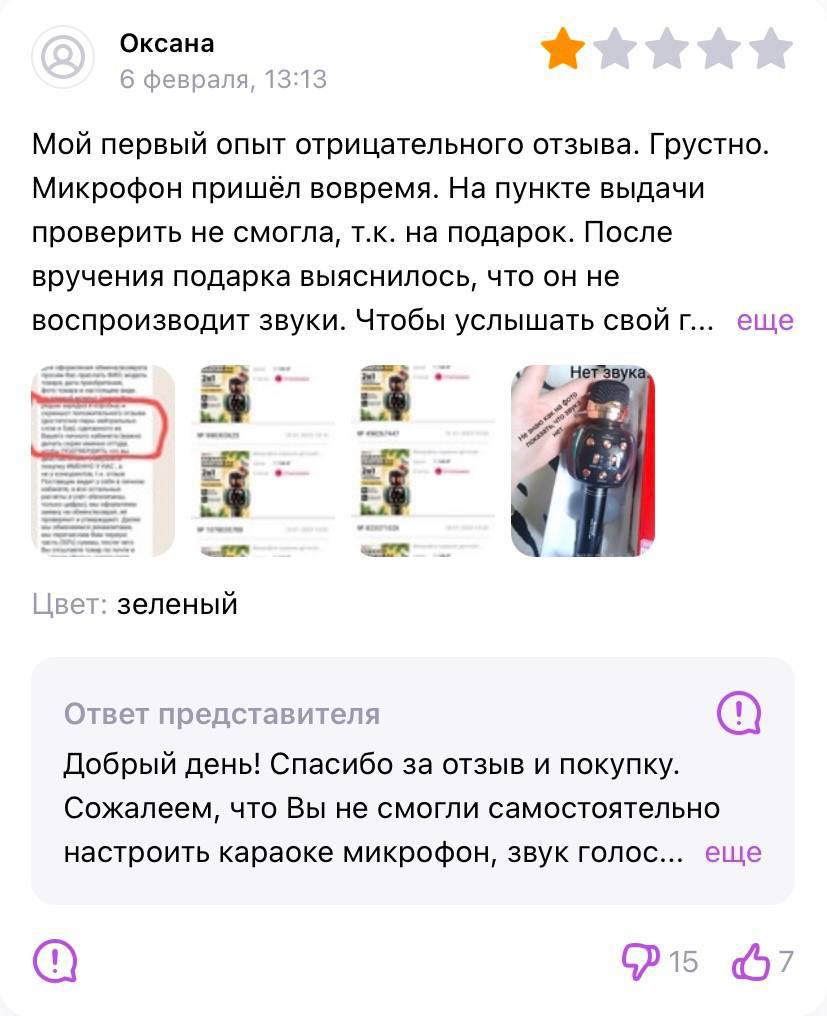Click the like count 7
The height and width of the screenshot is (1016, 827).
tap(786, 962)
